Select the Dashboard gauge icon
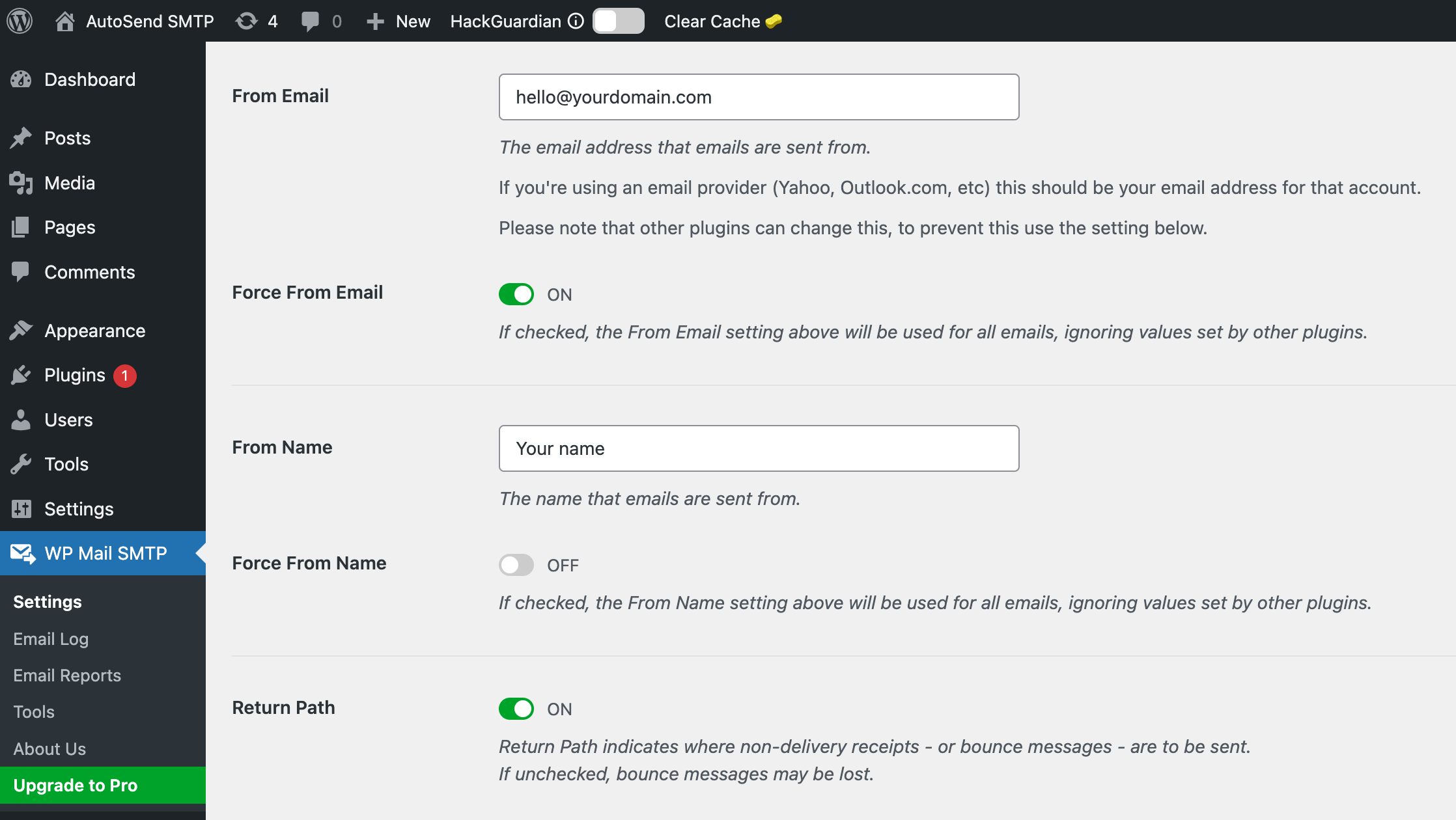1456x820 pixels. [21, 79]
